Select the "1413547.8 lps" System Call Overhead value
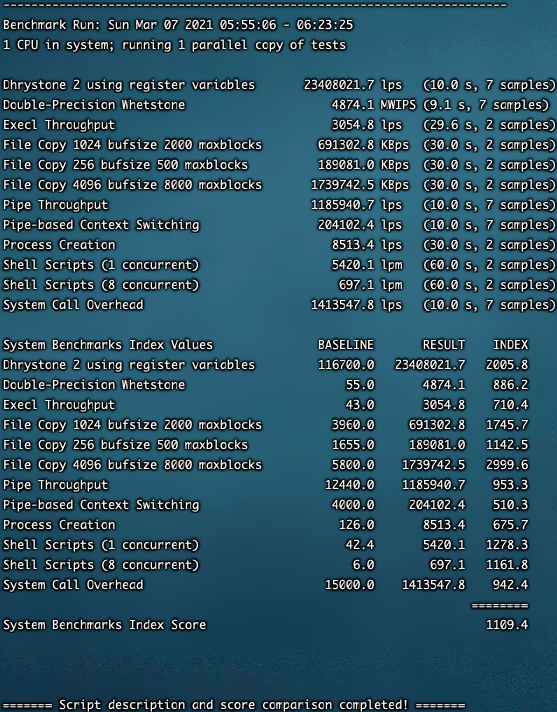Screen dimensions: 557x712 pos(356,305)
